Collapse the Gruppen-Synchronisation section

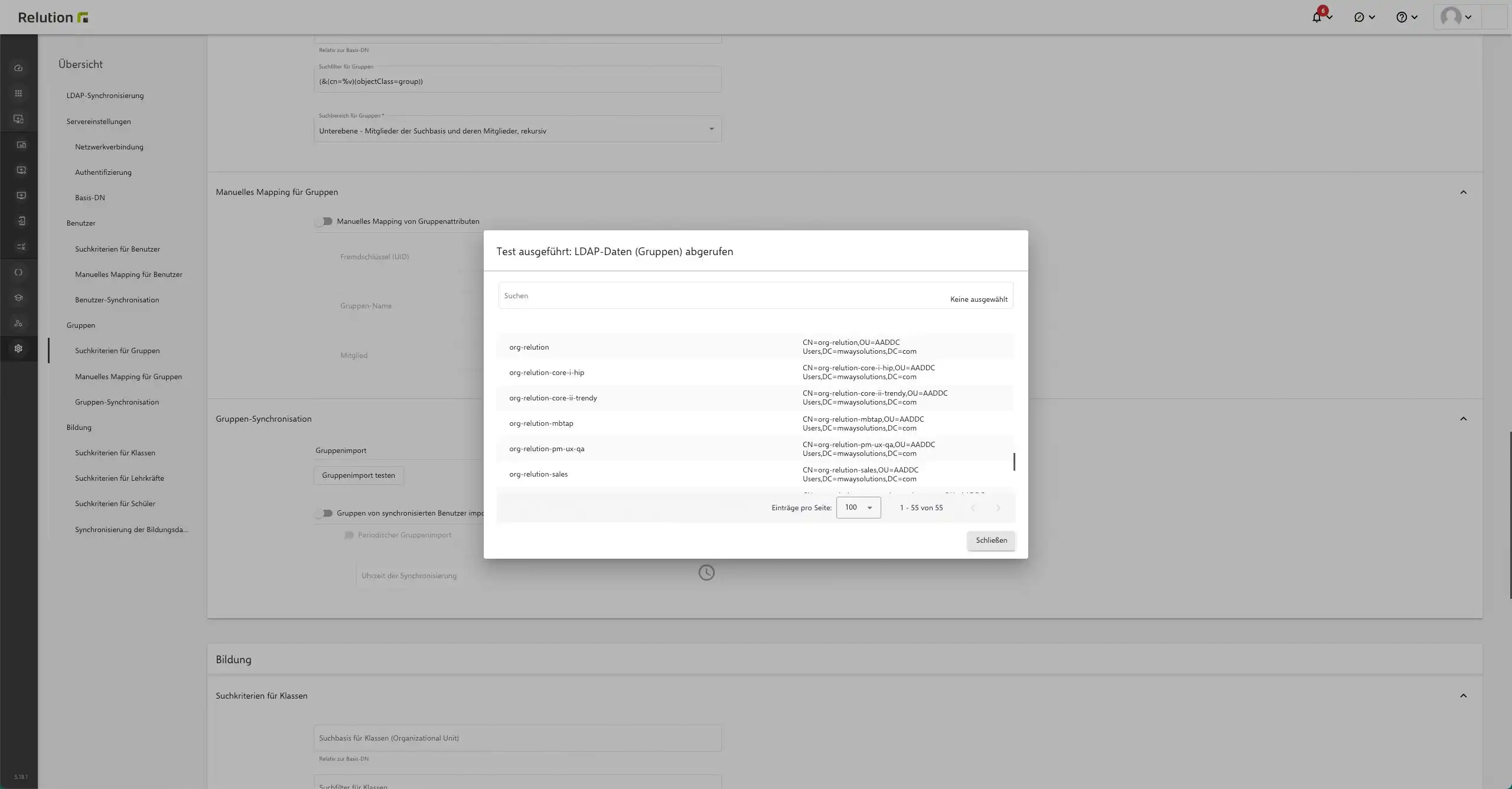pos(1463,419)
